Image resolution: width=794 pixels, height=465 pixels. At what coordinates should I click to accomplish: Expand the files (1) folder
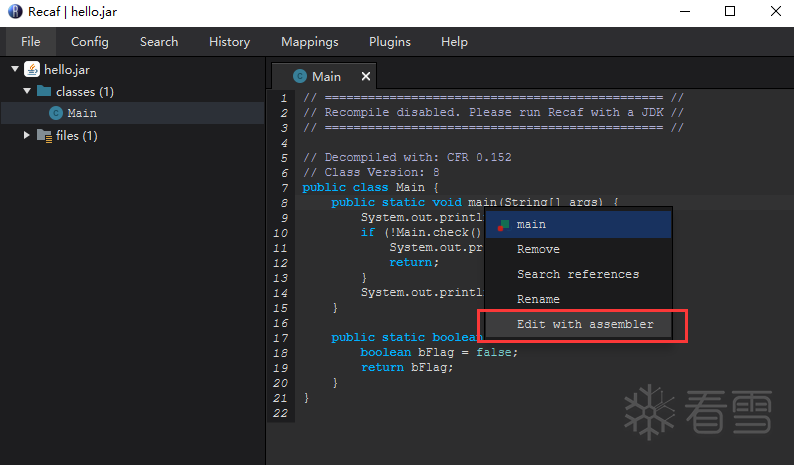(x=27, y=135)
